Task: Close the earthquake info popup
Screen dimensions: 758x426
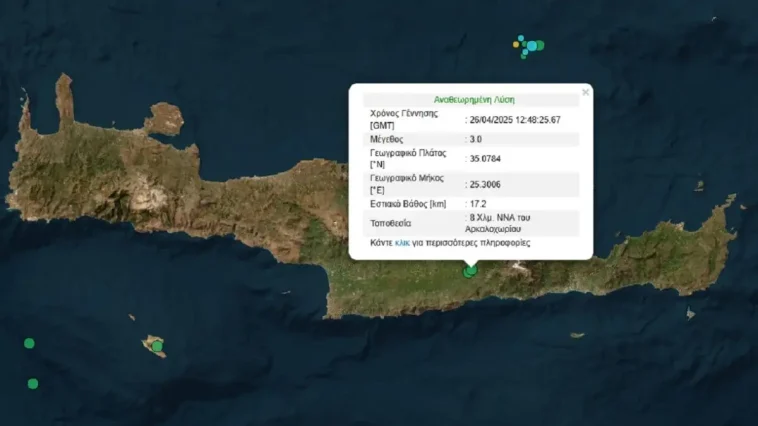Action: (x=586, y=92)
